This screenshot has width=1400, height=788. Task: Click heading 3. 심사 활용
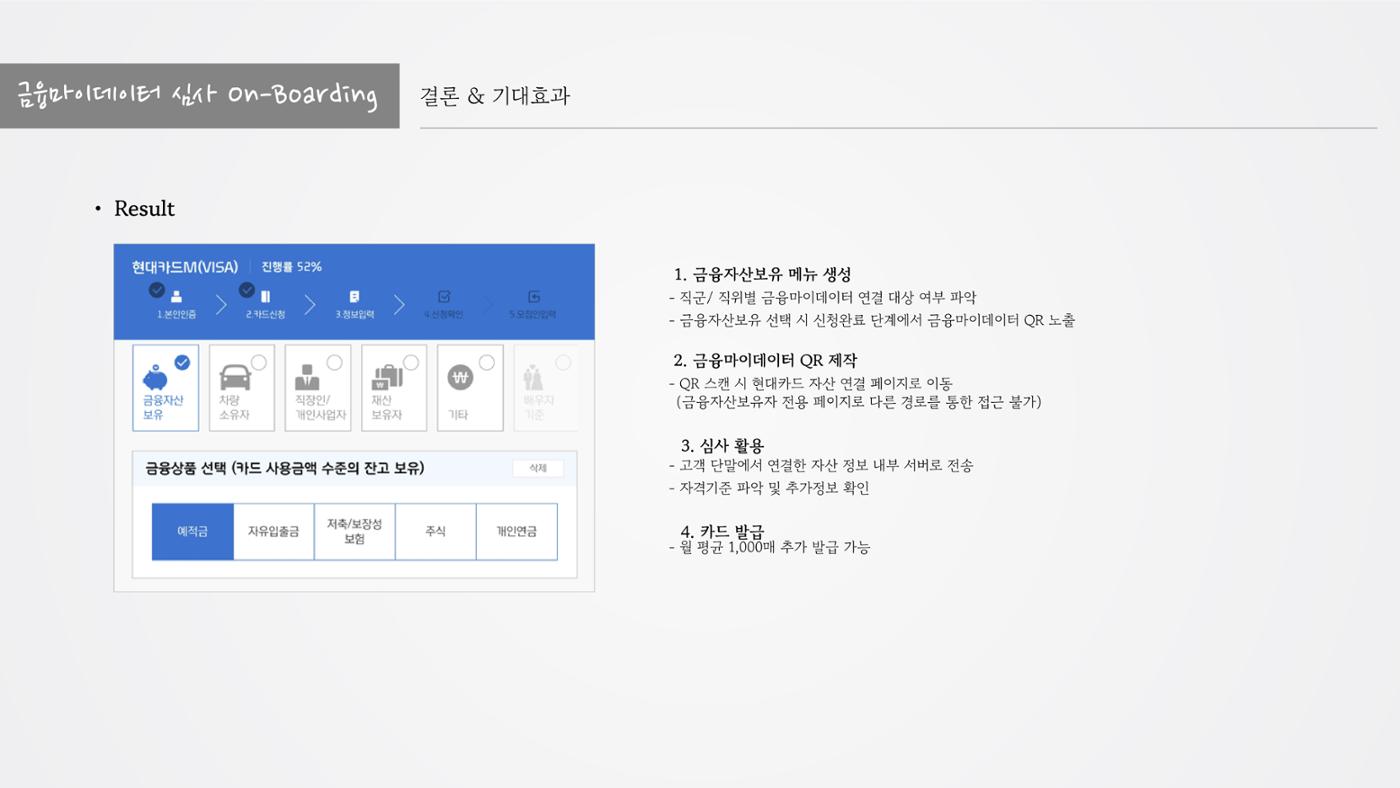pos(722,445)
